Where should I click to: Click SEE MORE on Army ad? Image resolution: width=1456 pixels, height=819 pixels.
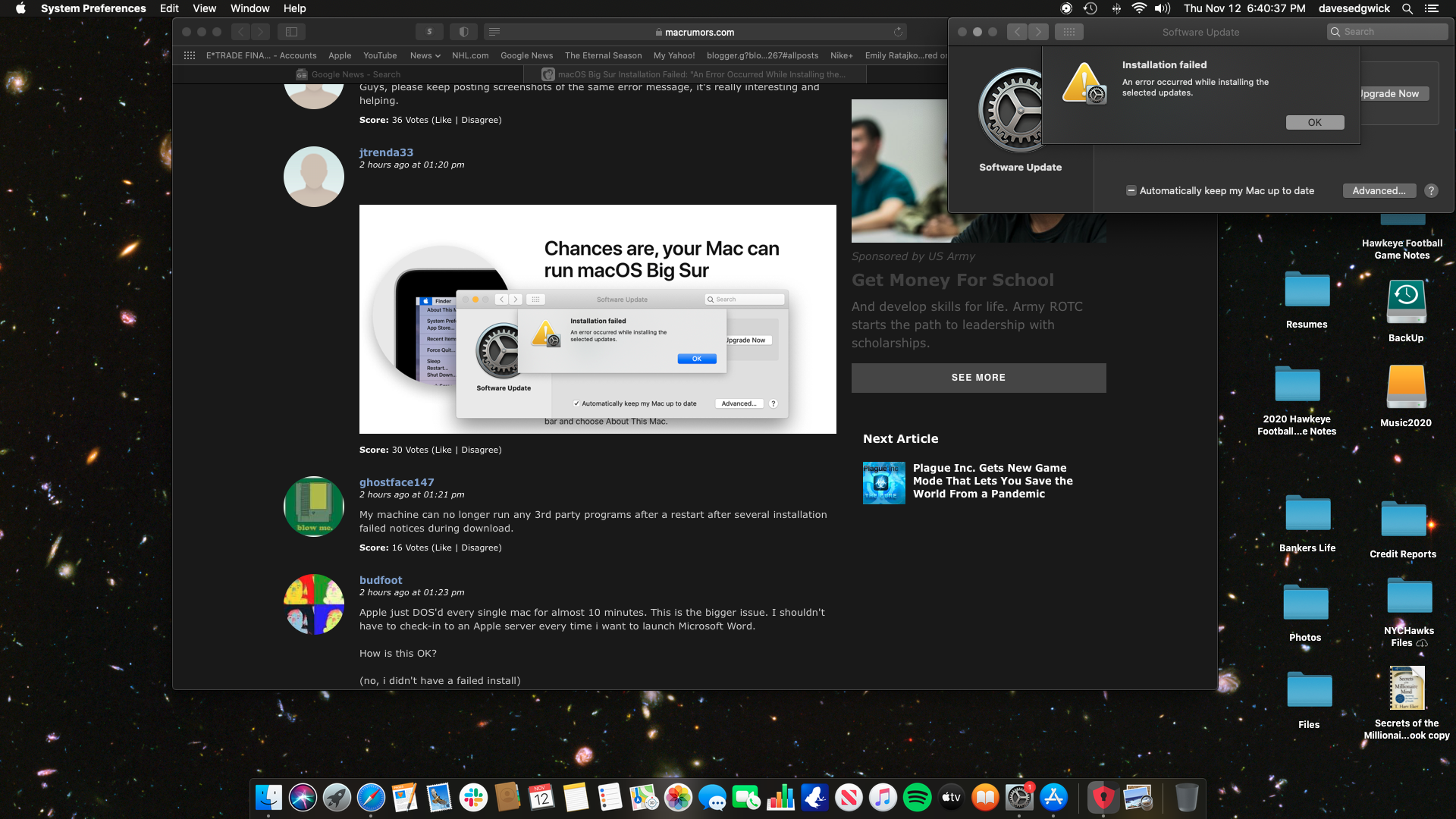tap(978, 378)
